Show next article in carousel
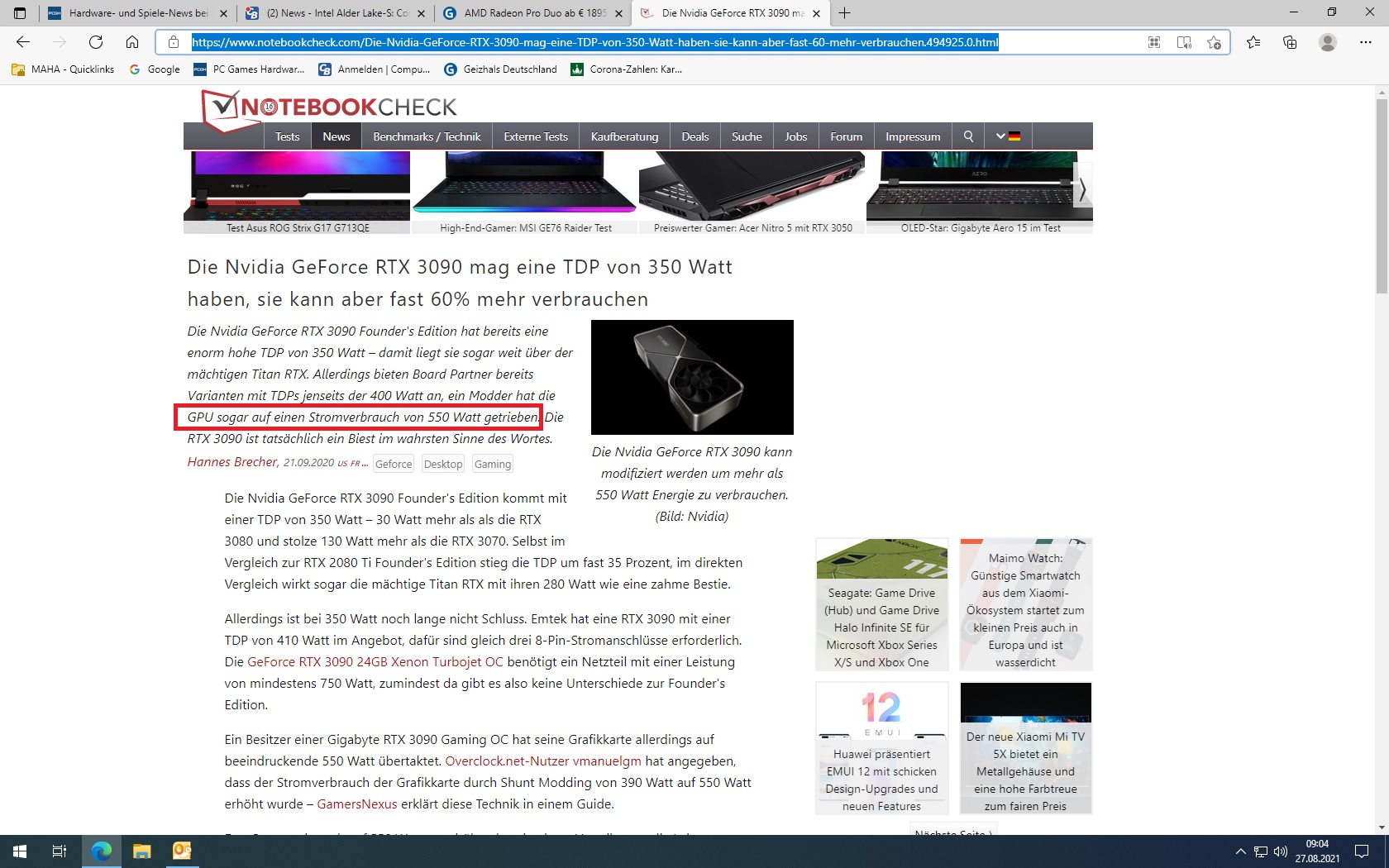1389x868 pixels. tap(1082, 190)
